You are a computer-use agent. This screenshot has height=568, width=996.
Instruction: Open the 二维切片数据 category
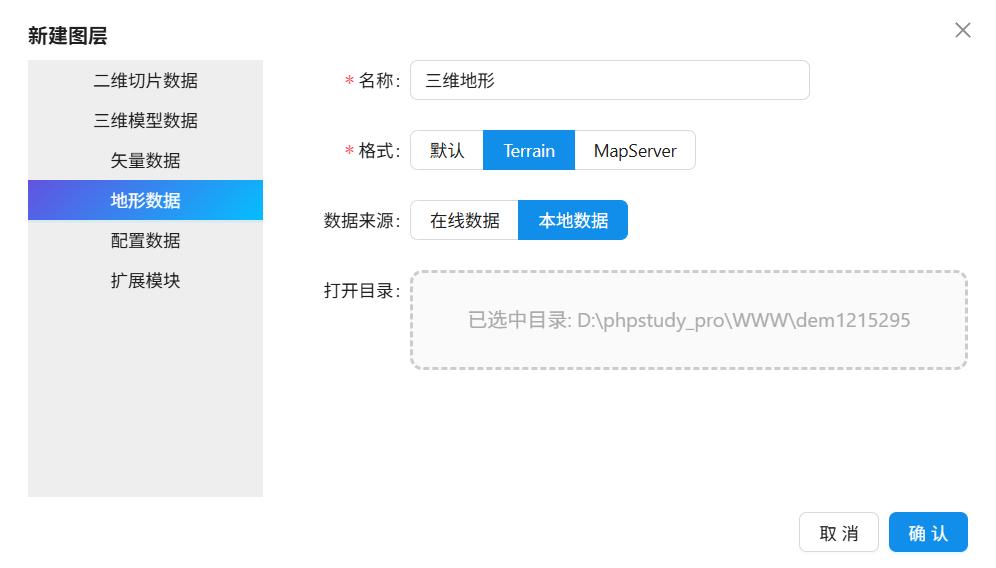(x=145, y=81)
